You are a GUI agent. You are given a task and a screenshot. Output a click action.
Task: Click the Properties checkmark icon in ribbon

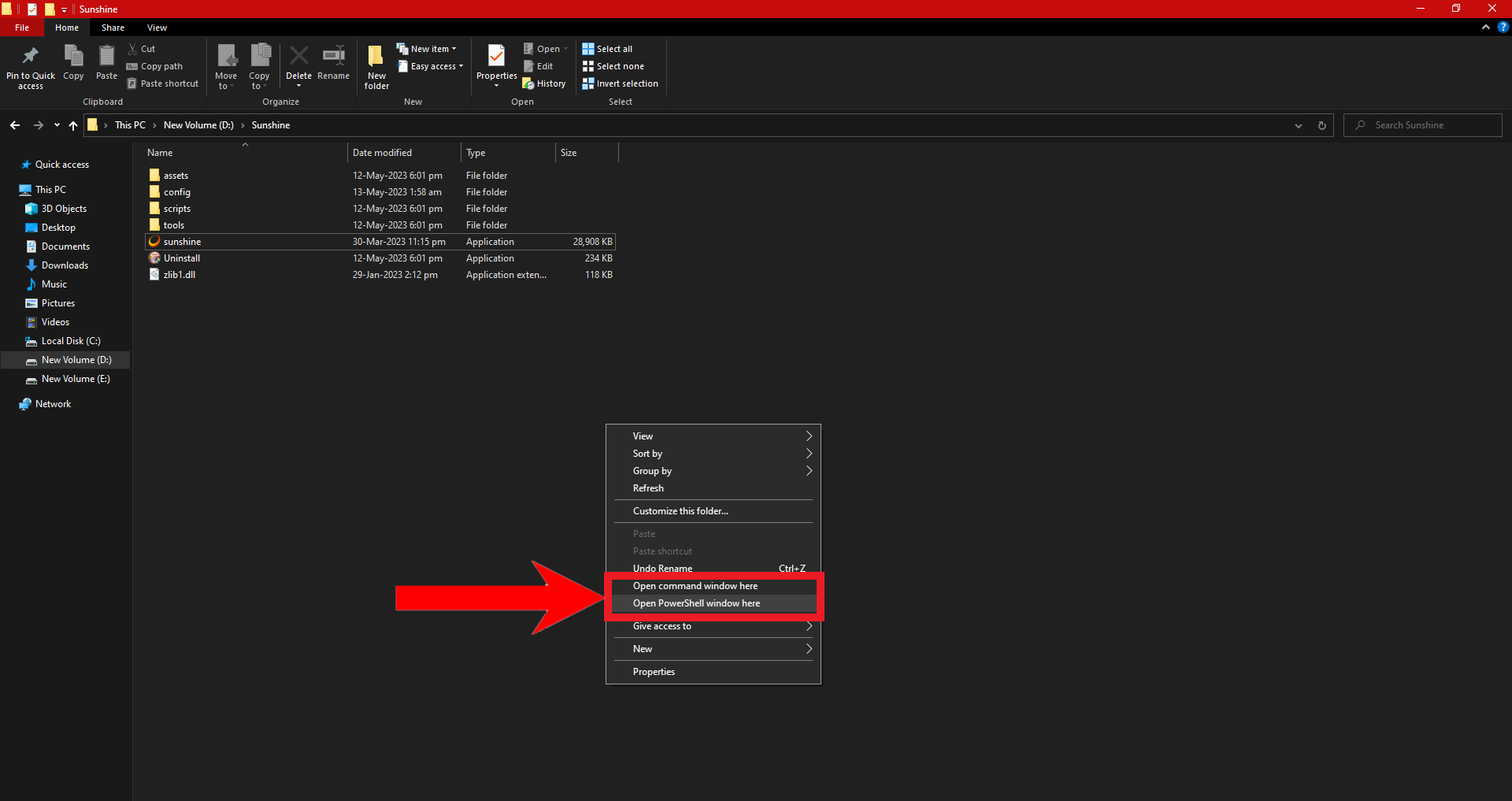pyautogui.click(x=496, y=56)
